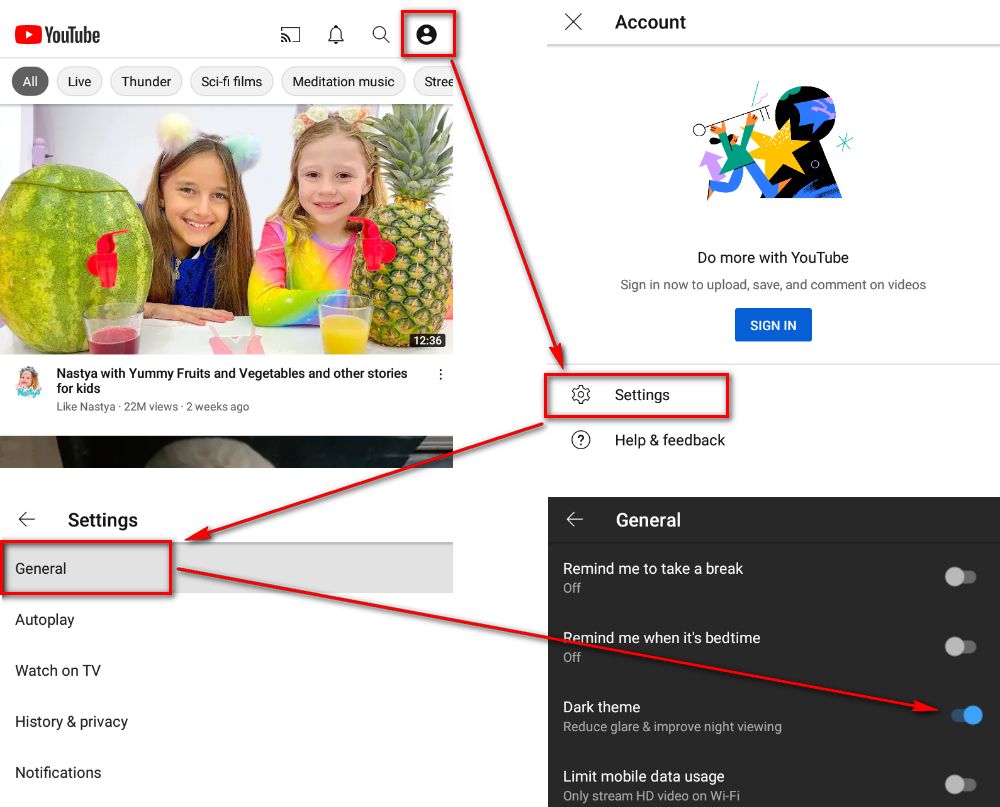Open the General settings row
The image size is (1000, 807).
tap(226, 568)
